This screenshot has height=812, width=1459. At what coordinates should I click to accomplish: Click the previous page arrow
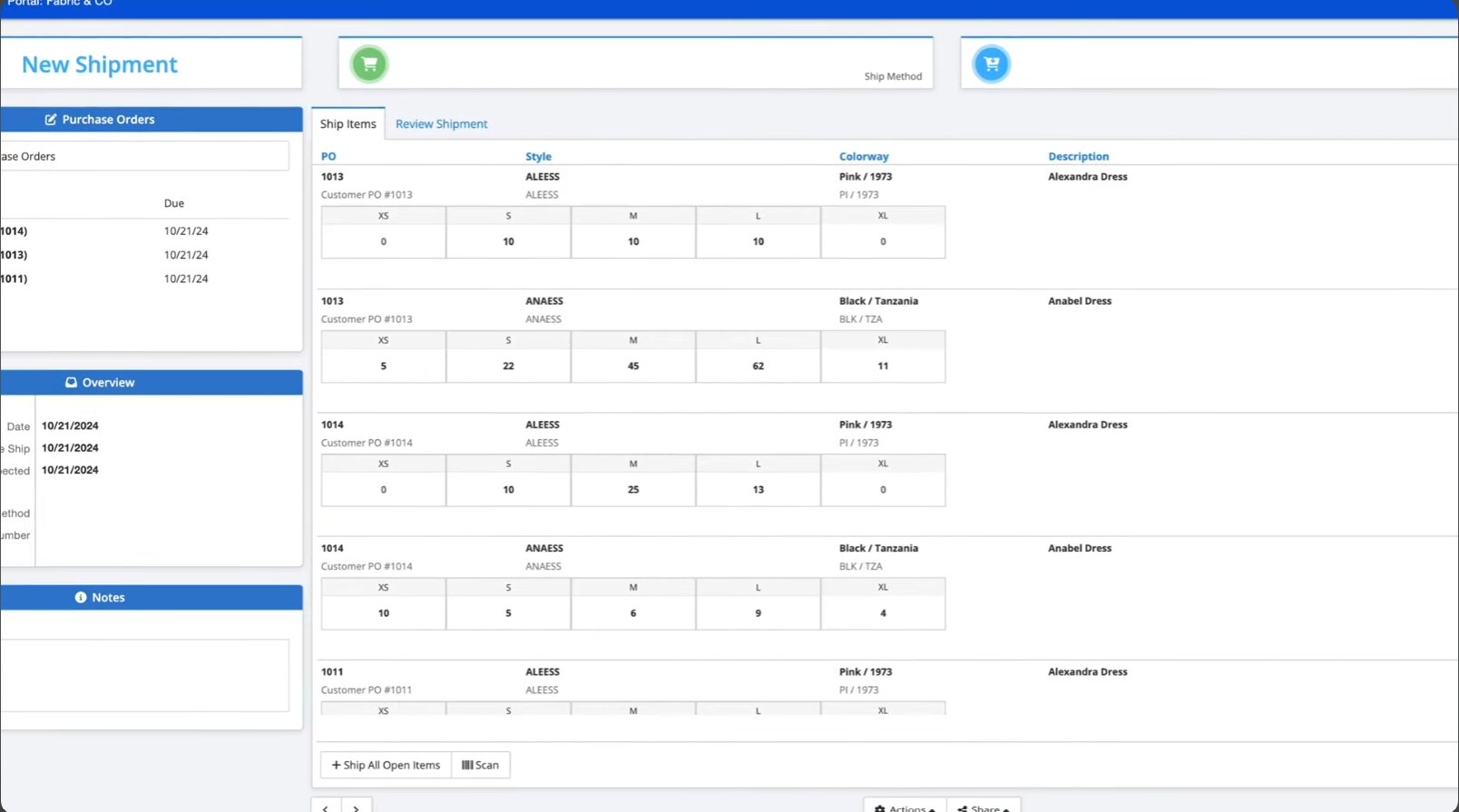[326, 807]
